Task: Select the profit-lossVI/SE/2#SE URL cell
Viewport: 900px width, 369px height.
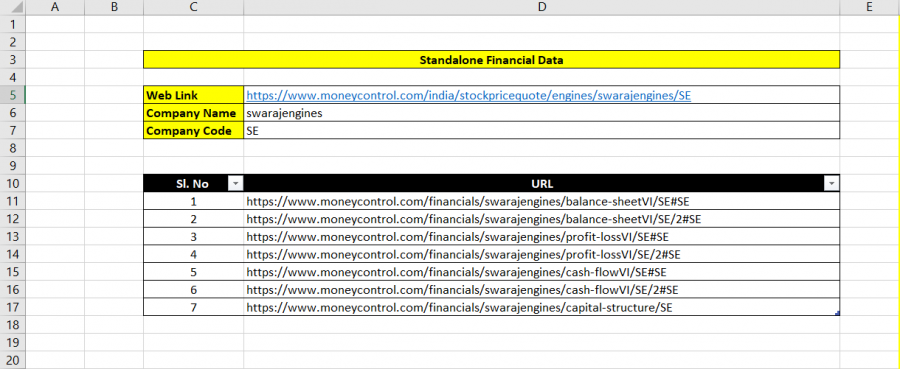Action: pos(541,254)
